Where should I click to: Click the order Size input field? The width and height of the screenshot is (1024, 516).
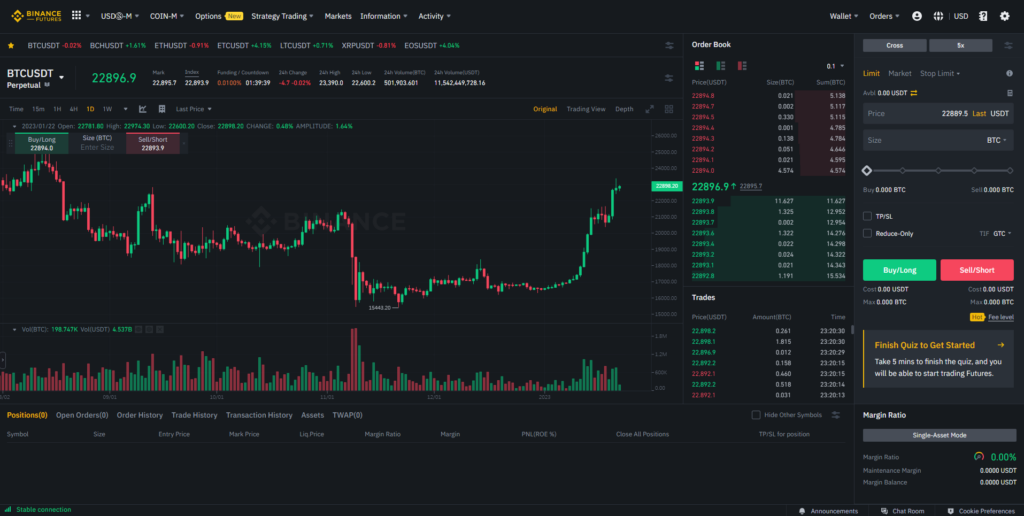(938, 140)
